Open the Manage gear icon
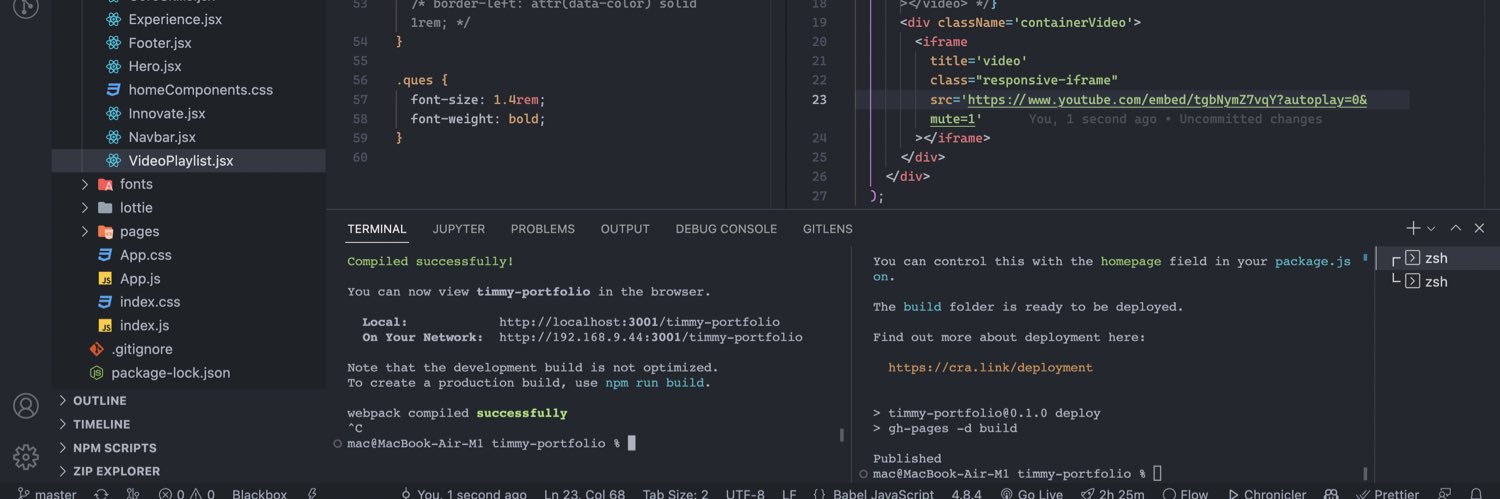This screenshot has height=499, width=1500. coord(26,457)
